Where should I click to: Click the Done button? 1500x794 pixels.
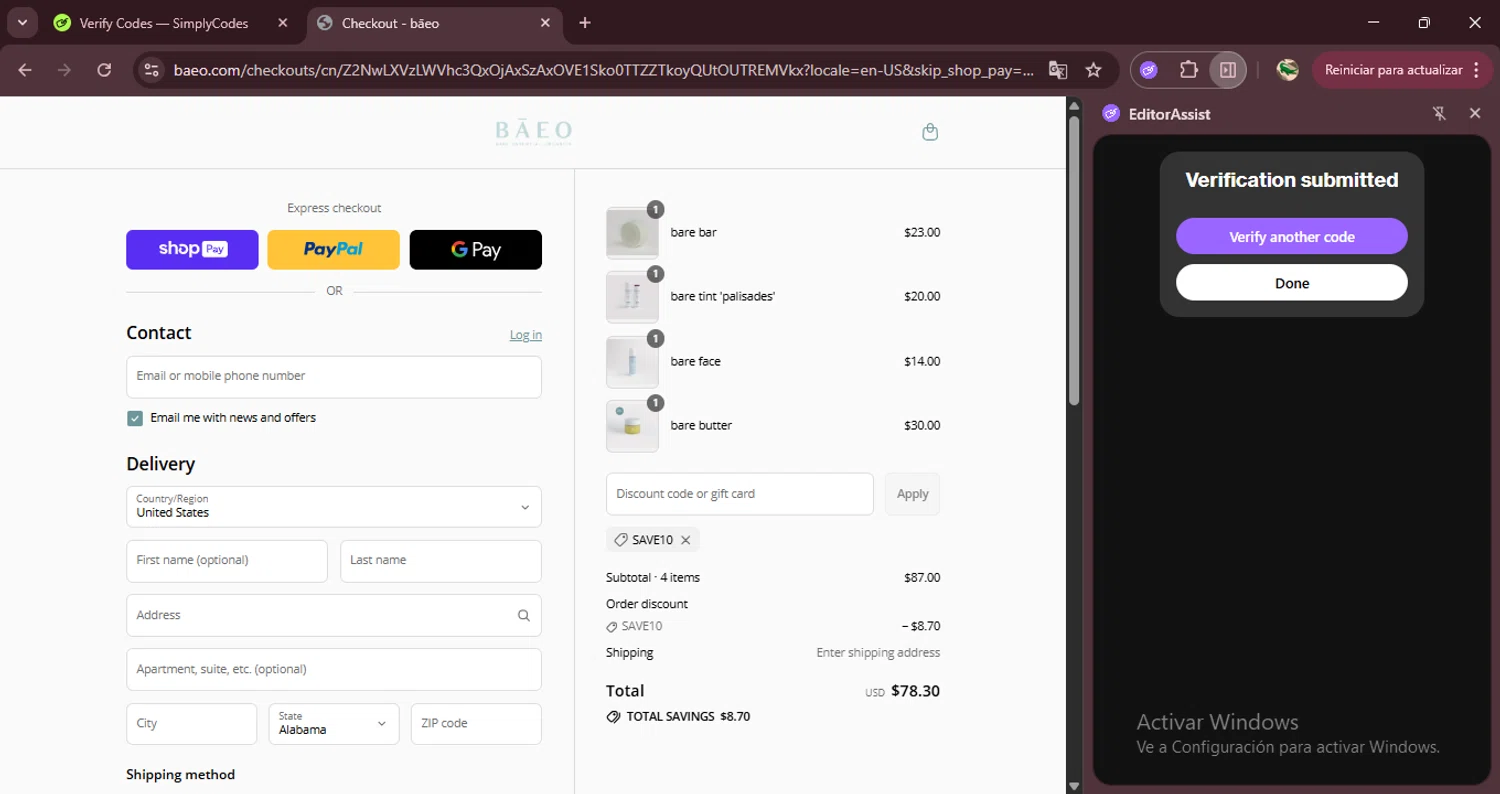1292,283
